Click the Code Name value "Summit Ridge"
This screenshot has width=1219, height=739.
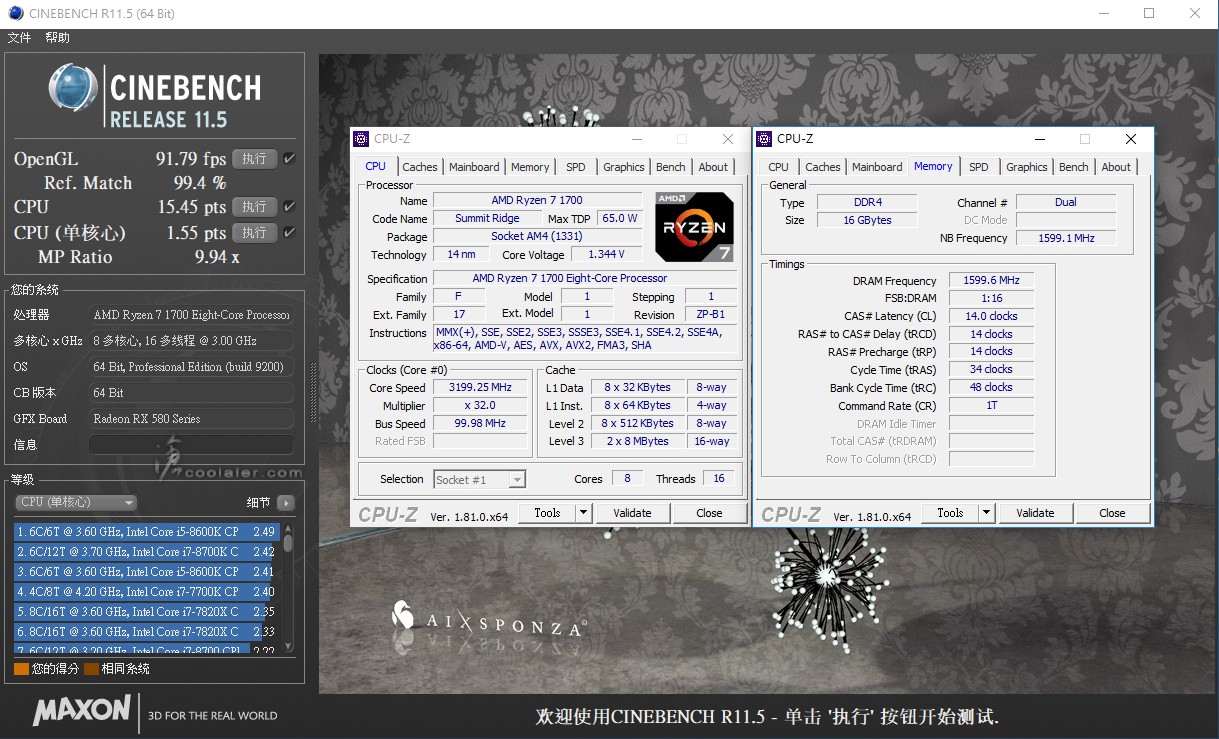487,219
